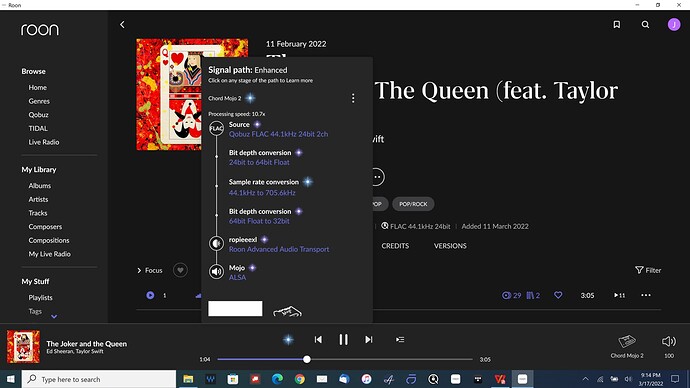Open My Live Radio in sidebar
Viewport: 690px width, 388px height.
click(49, 254)
